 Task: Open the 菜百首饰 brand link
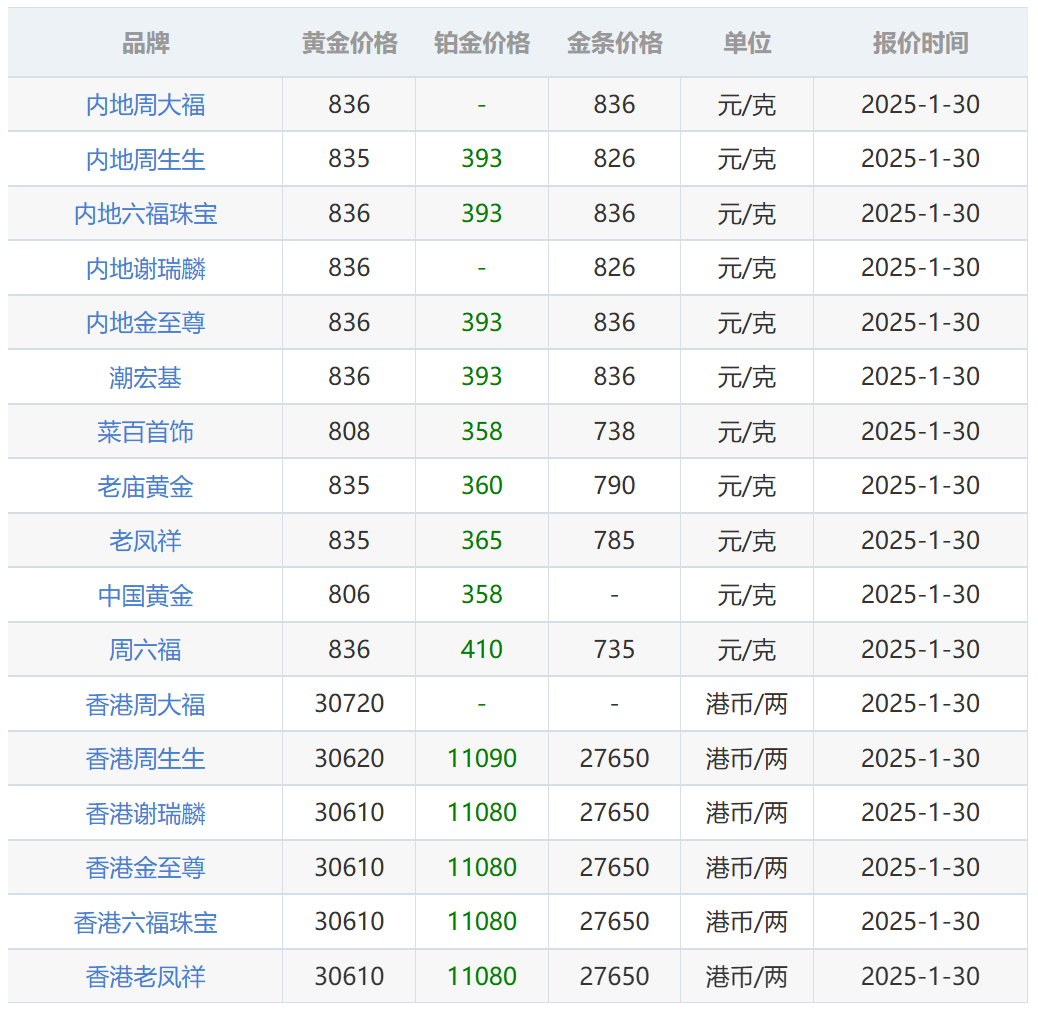pos(146,432)
